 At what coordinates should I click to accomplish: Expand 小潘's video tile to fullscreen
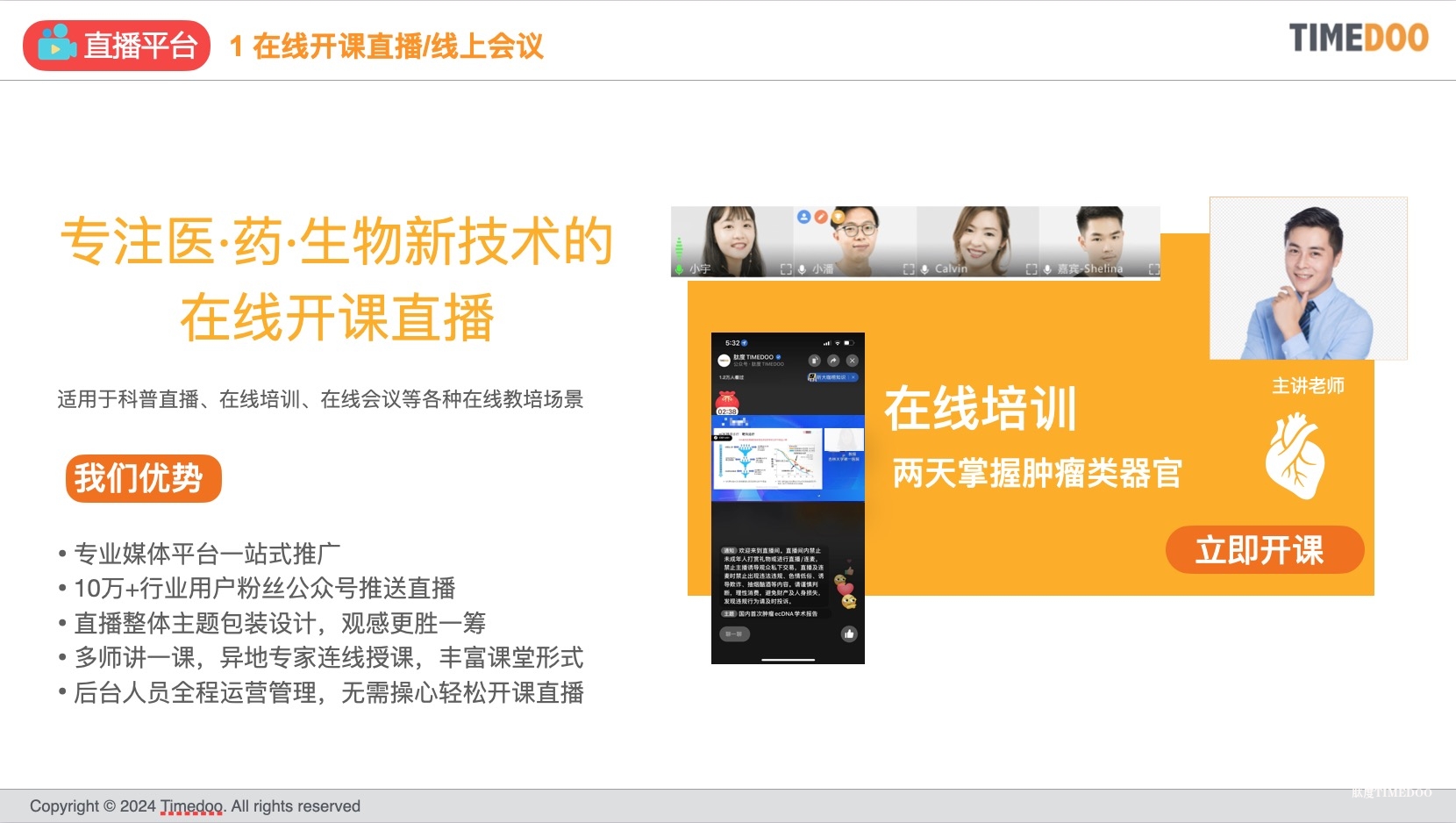click(x=909, y=269)
